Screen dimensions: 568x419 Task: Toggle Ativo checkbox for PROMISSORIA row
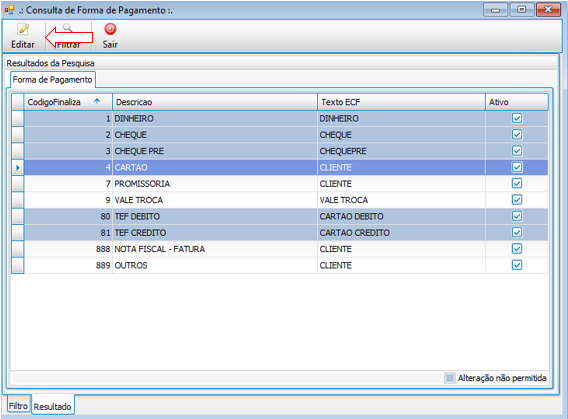[517, 184]
